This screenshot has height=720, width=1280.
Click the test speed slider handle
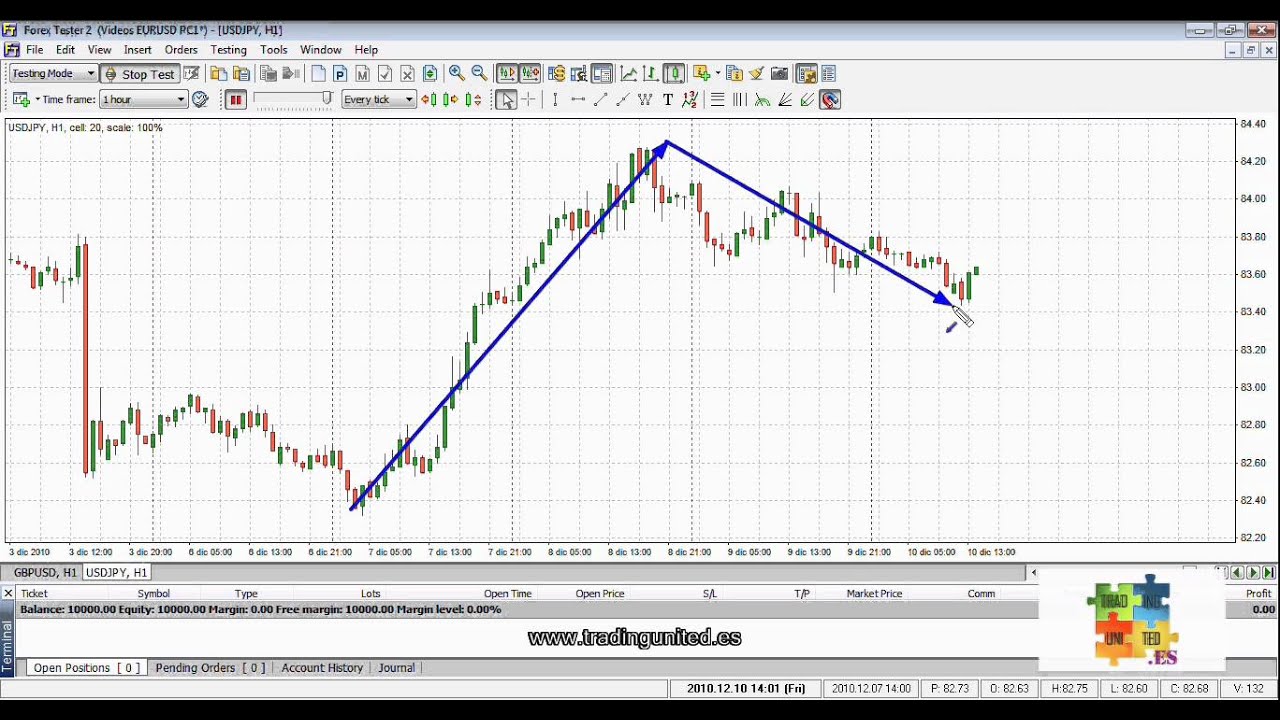point(326,98)
